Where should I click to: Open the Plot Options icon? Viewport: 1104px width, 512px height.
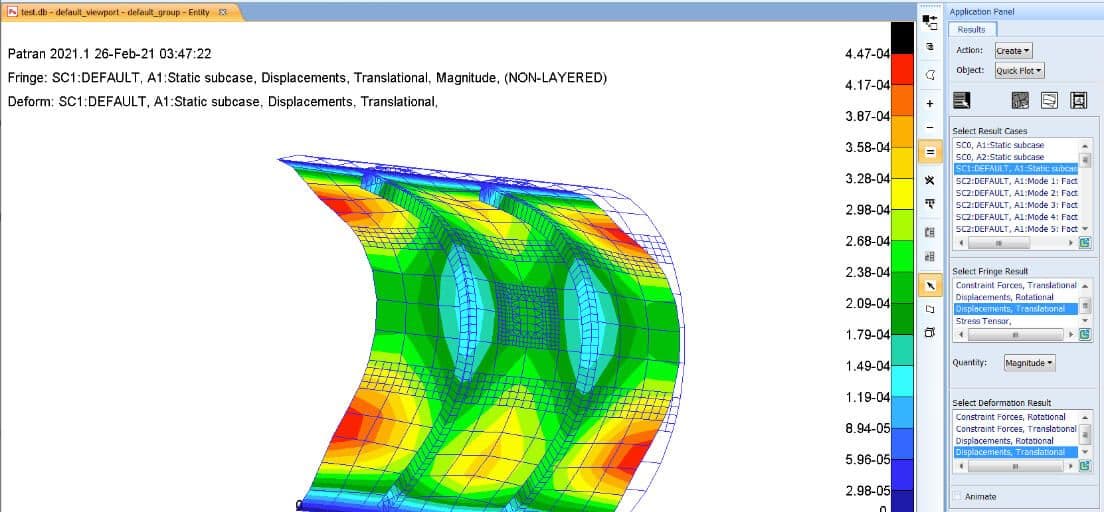[x=1079, y=100]
